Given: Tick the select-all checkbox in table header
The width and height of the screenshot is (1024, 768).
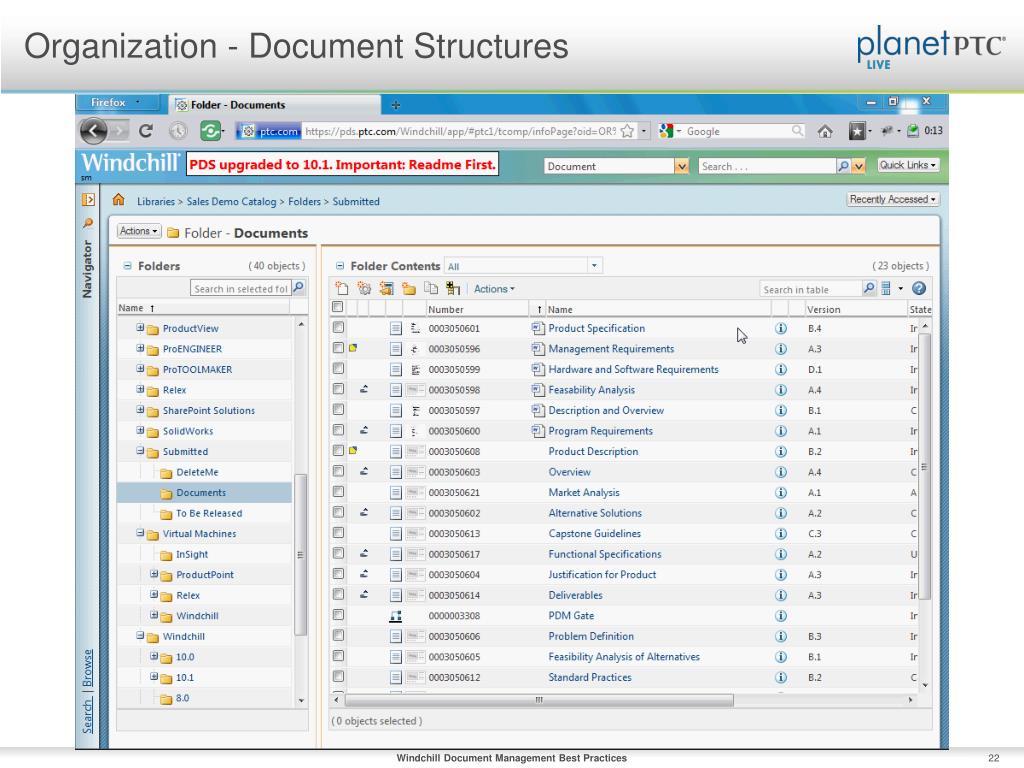Looking at the screenshot, I should [338, 306].
